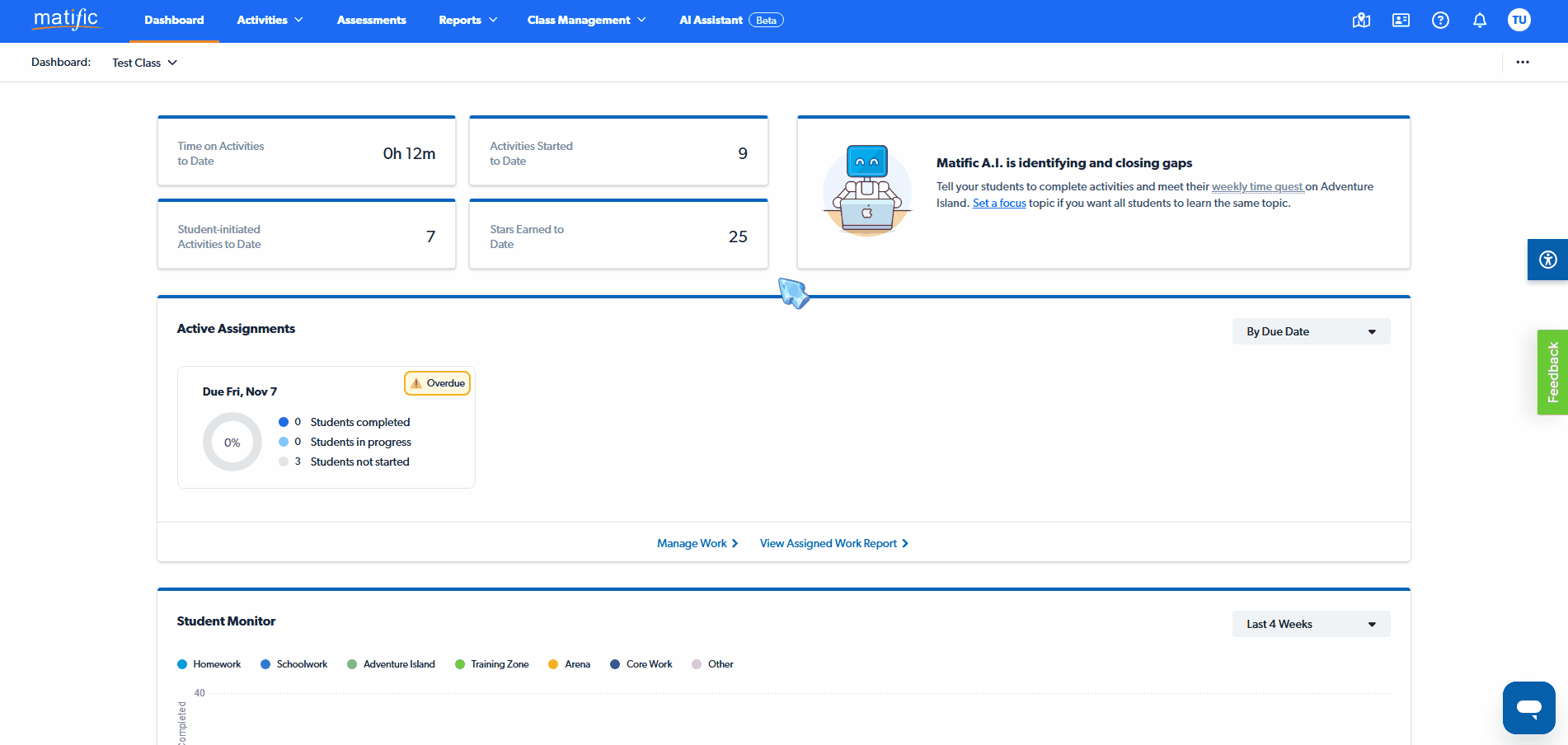The height and width of the screenshot is (745, 1568).
Task: Open the Last 4 Weeks dropdown
Action: click(x=1311, y=624)
